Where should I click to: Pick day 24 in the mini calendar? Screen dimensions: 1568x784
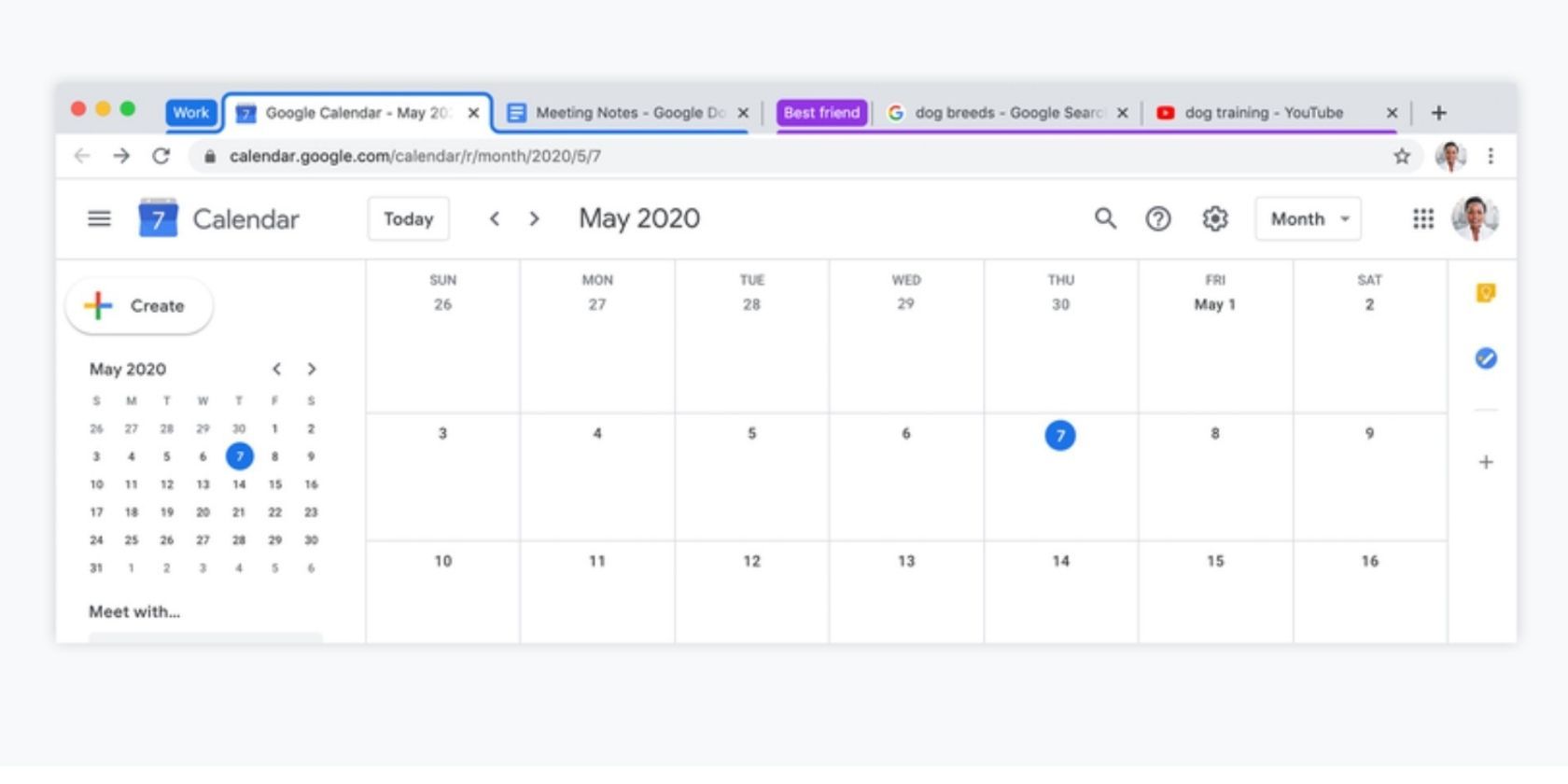96,540
